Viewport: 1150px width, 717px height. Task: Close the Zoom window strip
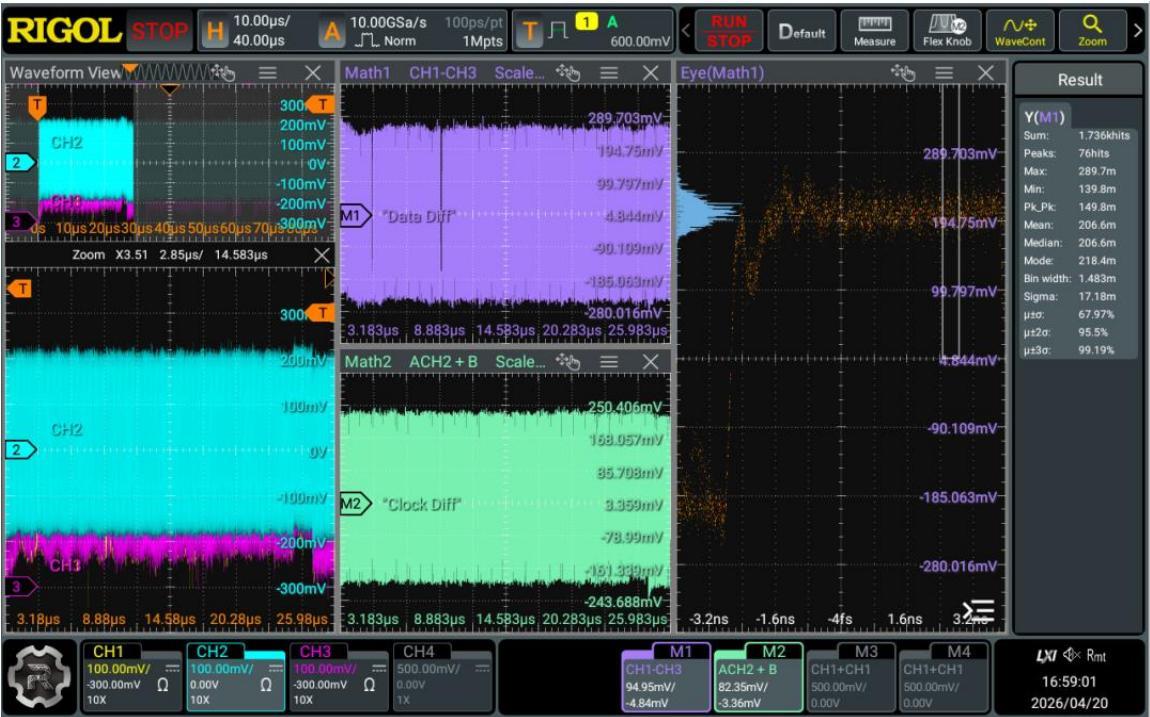pyautogui.click(x=321, y=255)
